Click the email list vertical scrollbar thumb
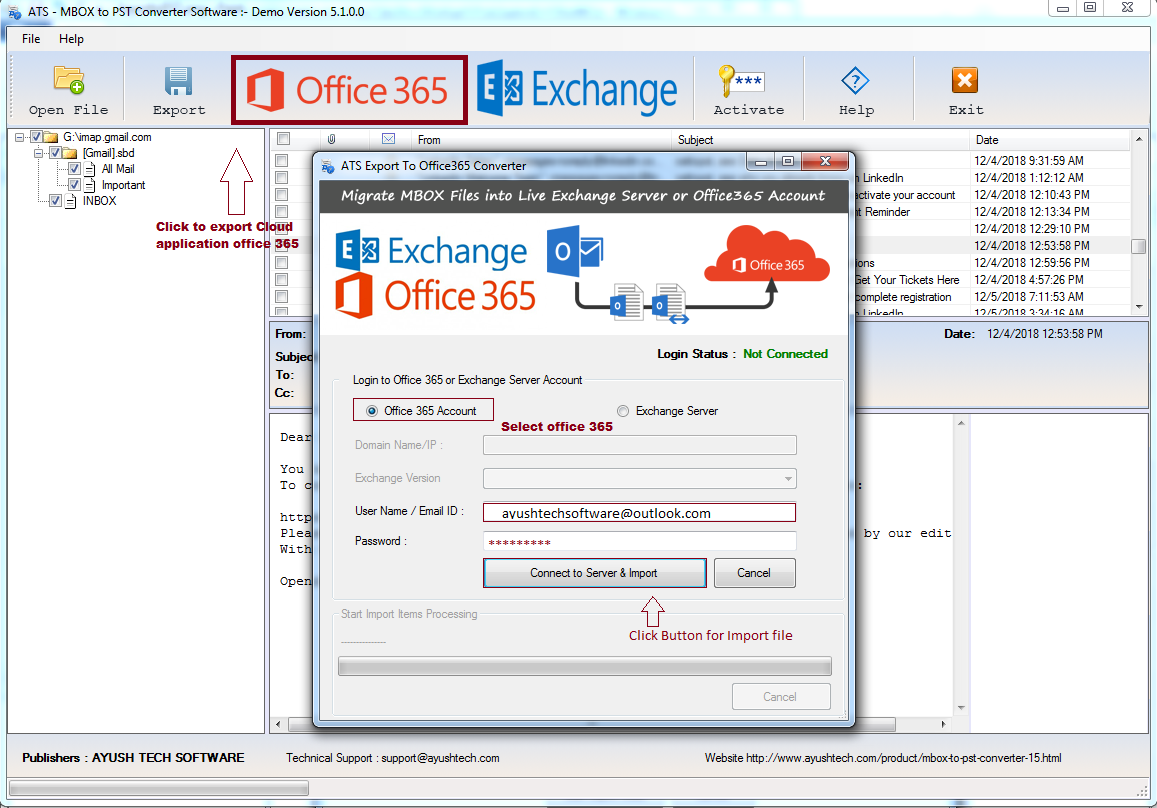Image resolution: width=1157 pixels, height=808 pixels. 1139,246
